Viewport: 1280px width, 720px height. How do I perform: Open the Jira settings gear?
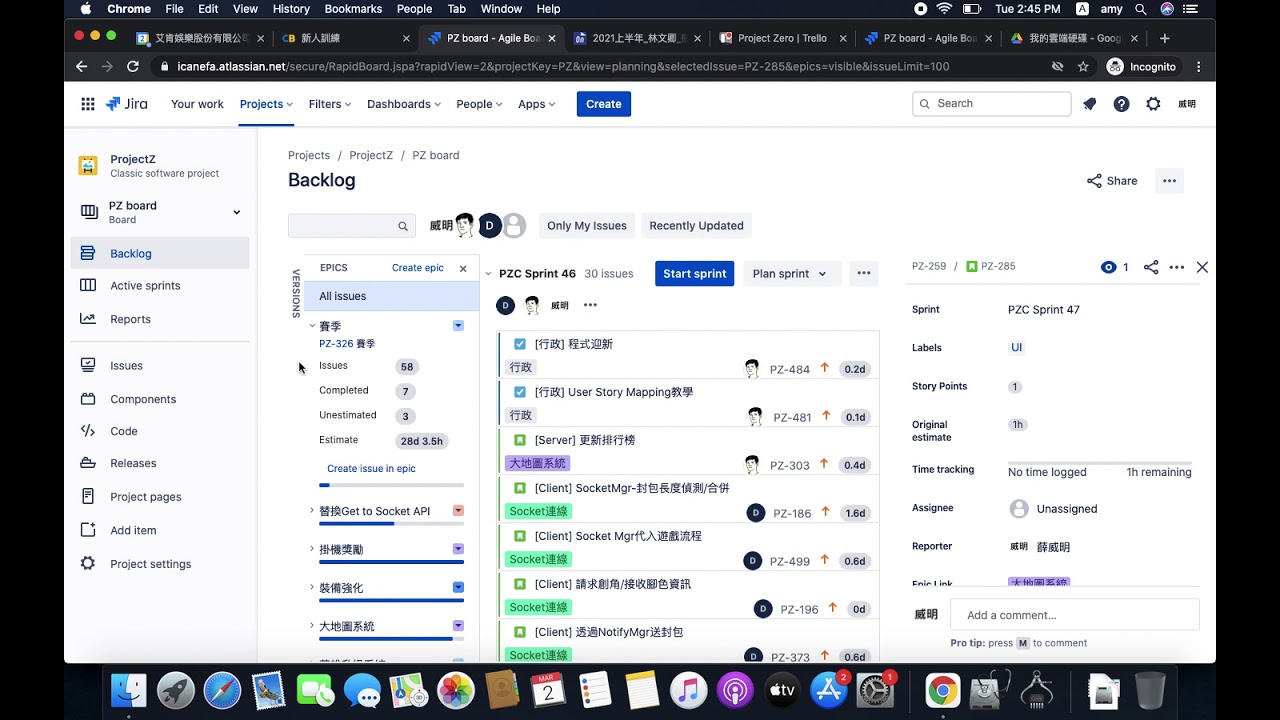[1154, 104]
